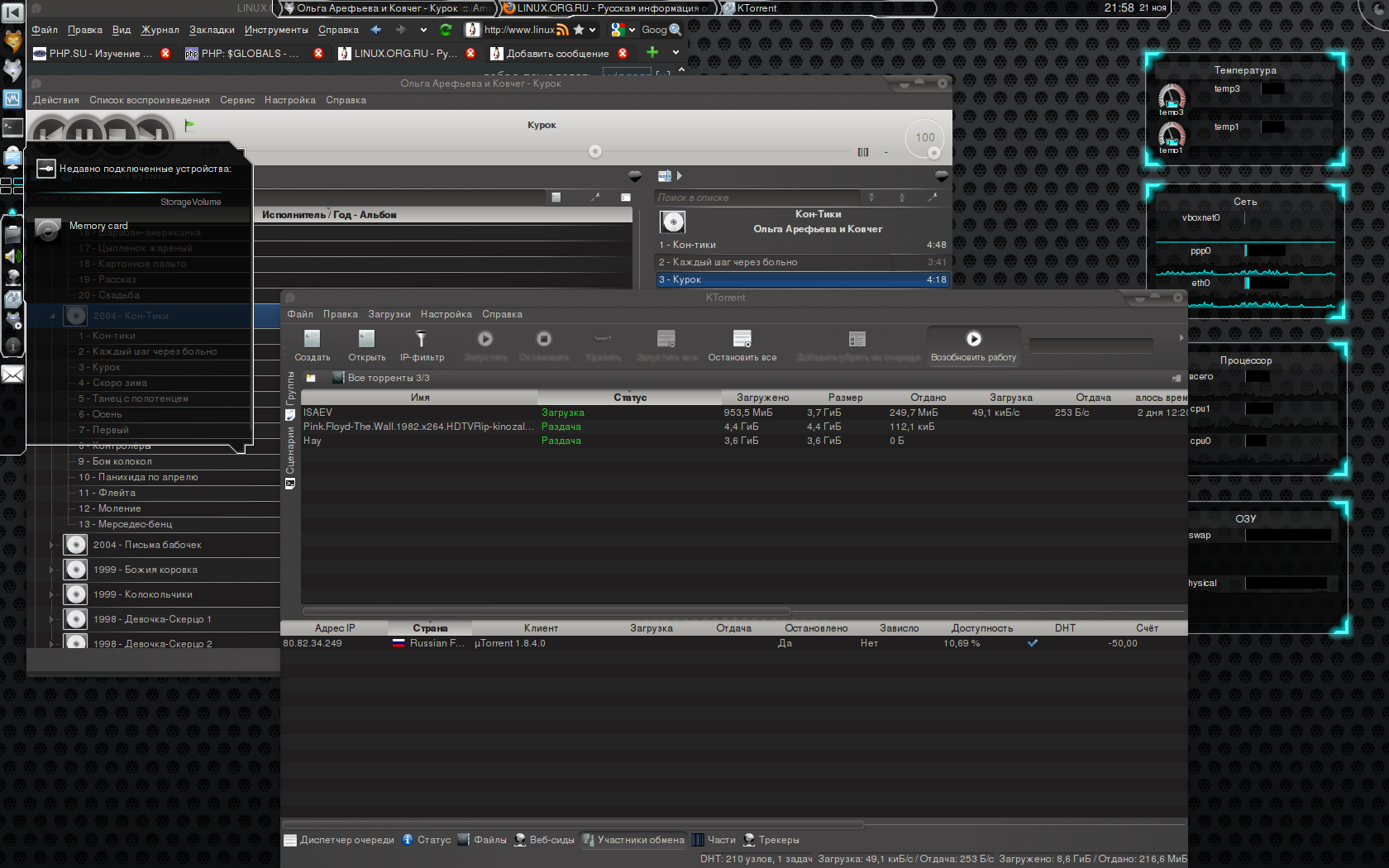Expand the KTorrent toolbar overflow arrow
The height and width of the screenshot is (868, 1389).
(1181, 337)
